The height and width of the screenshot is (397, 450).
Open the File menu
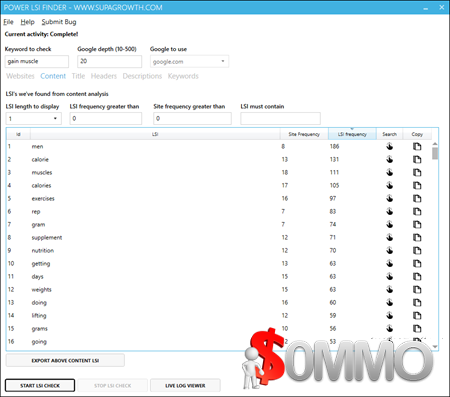point(8,22)
